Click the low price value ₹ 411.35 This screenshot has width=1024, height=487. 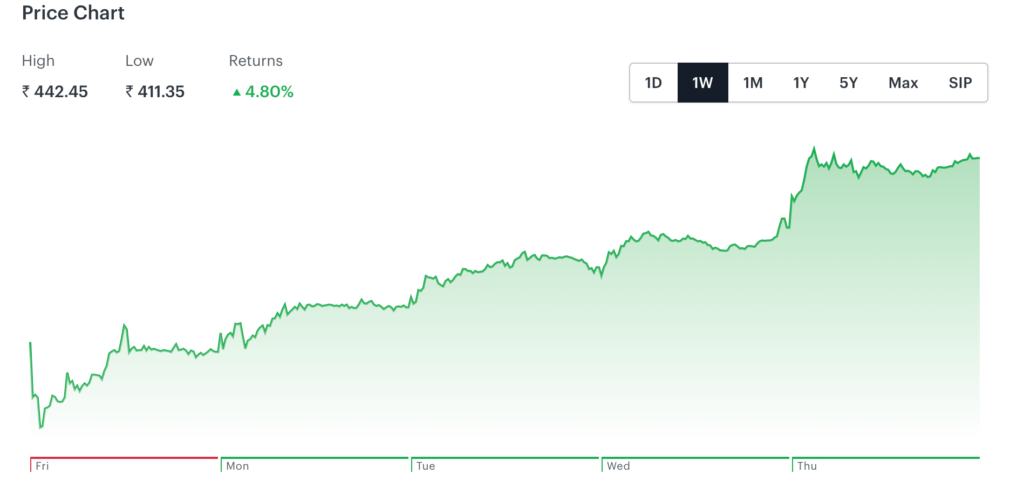click(x=155, y=92)
